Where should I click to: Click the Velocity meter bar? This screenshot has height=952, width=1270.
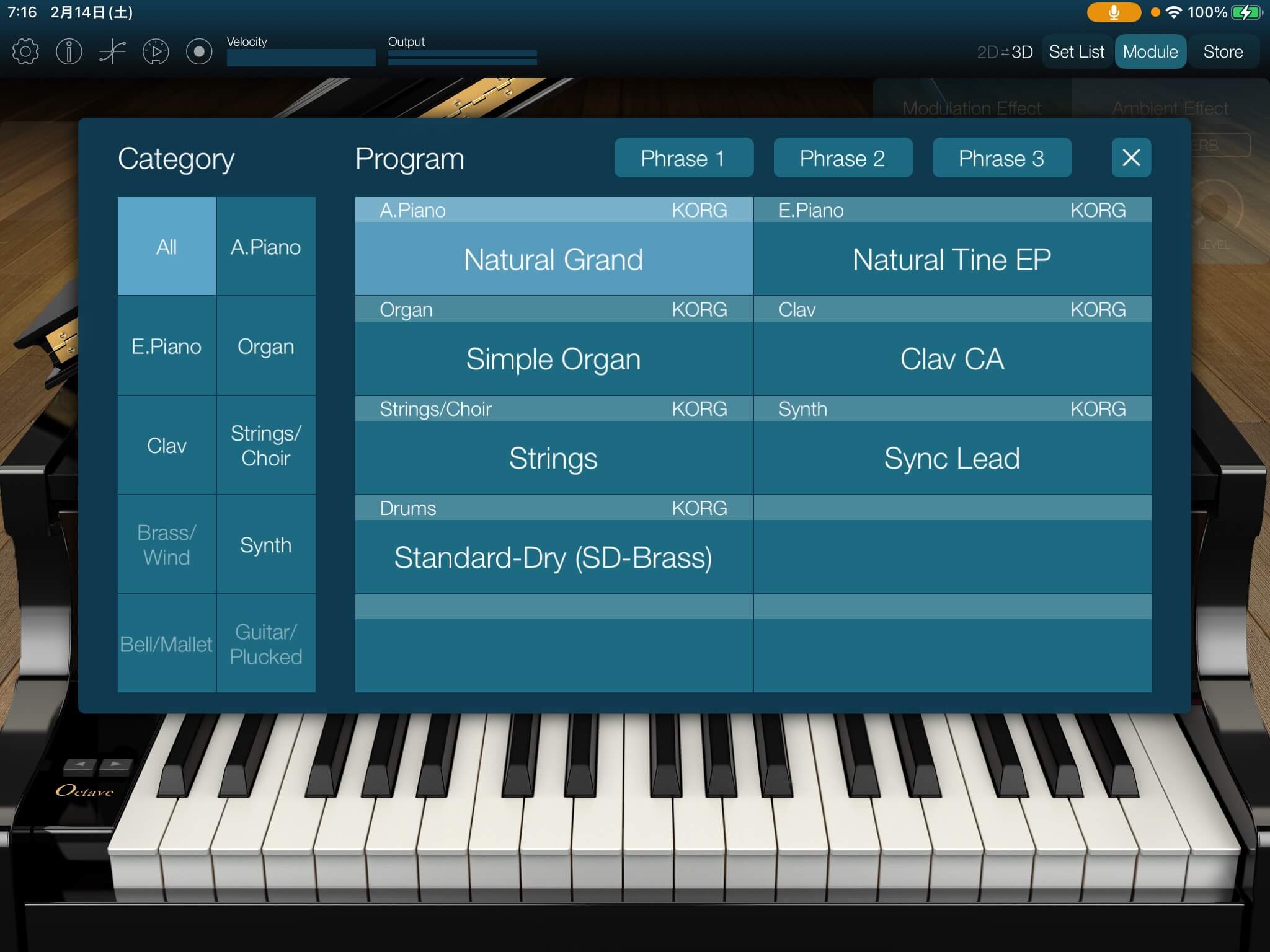coord(301,58)
